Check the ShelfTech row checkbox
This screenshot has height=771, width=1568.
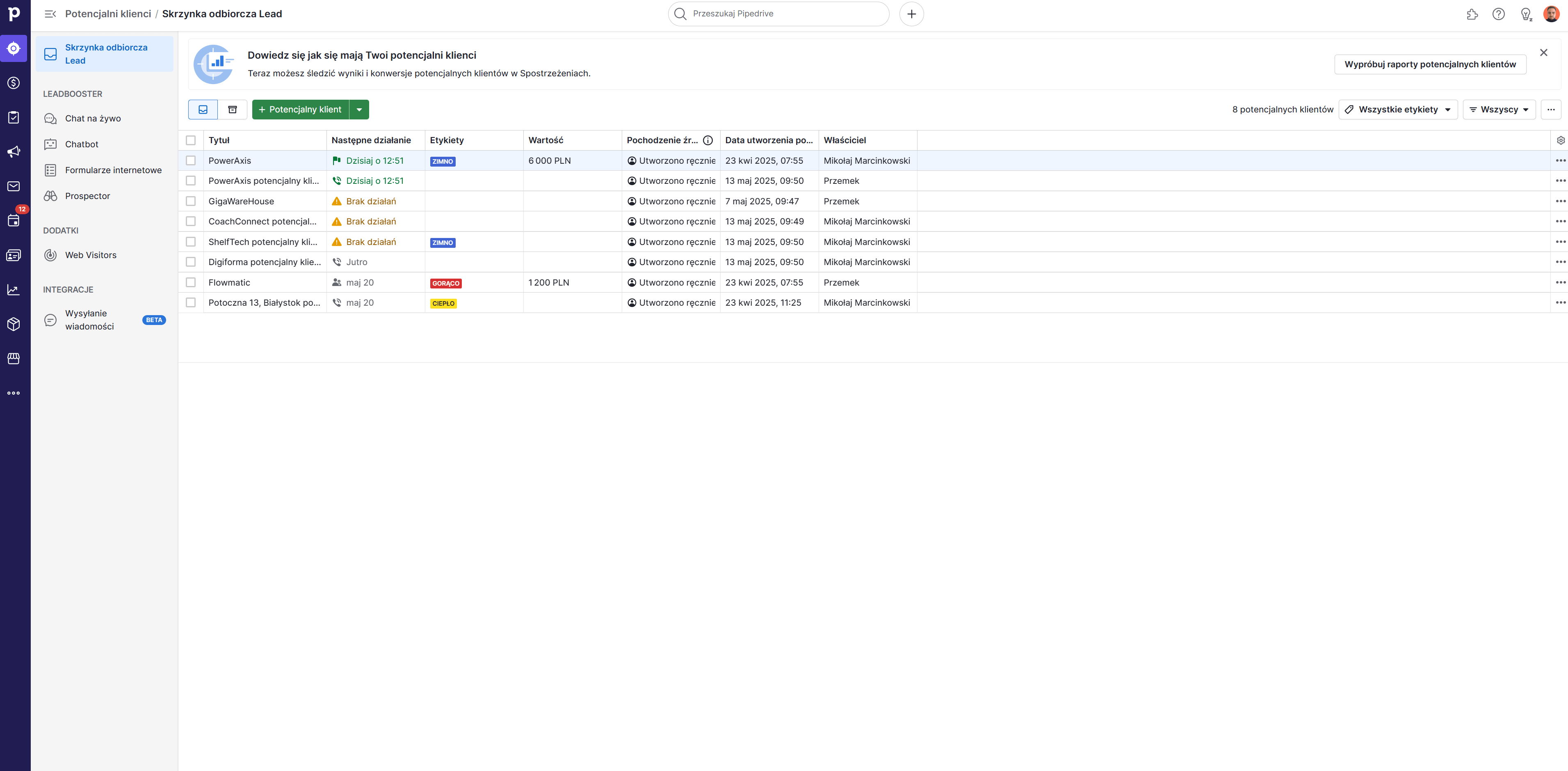[x=191, y=242]
